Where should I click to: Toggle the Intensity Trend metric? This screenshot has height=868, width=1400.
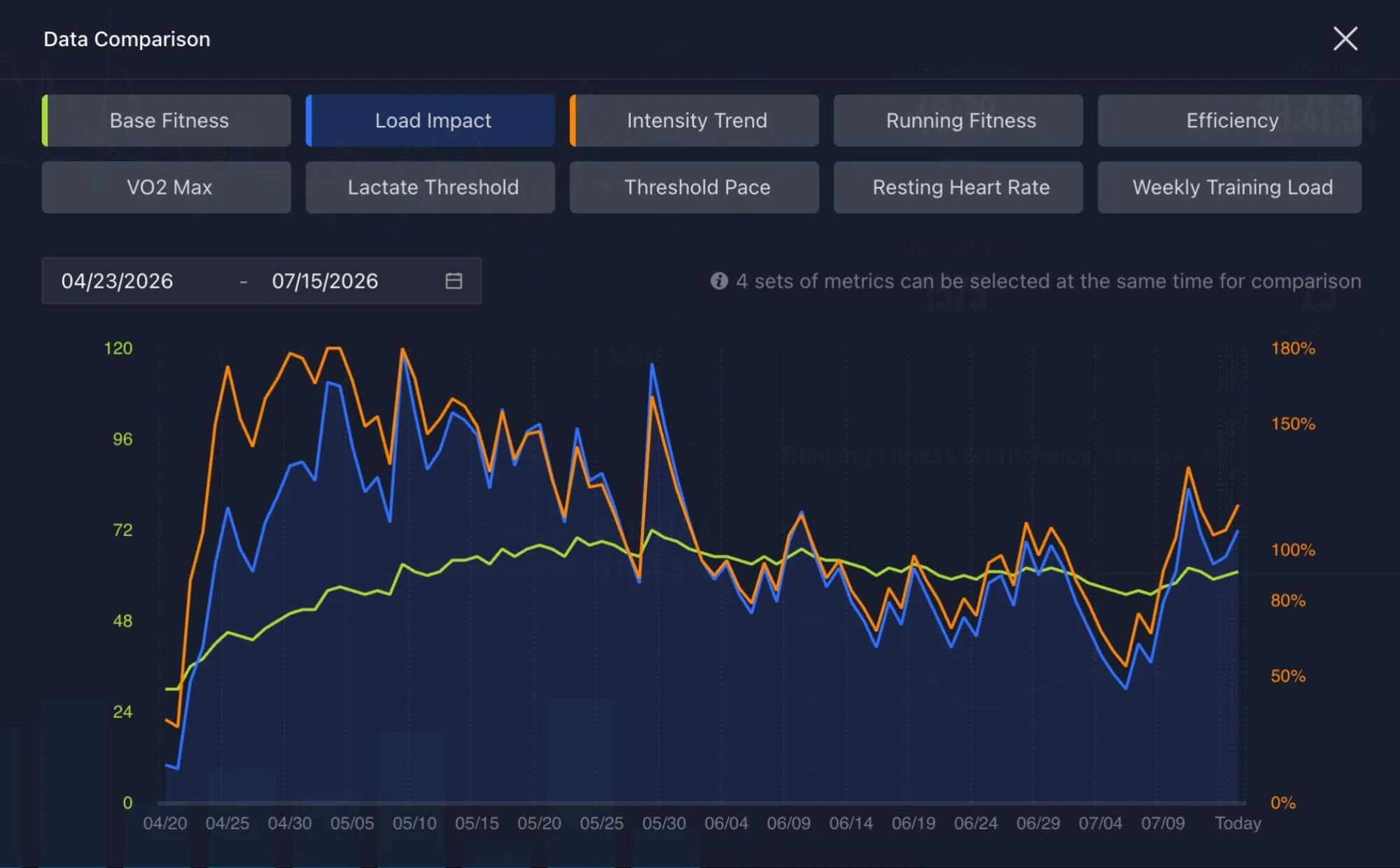694,120
